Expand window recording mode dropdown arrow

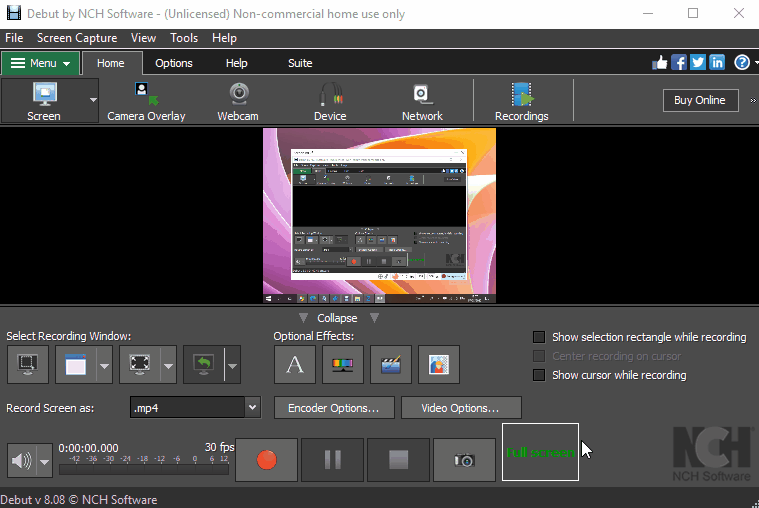(x=105, y=366)
